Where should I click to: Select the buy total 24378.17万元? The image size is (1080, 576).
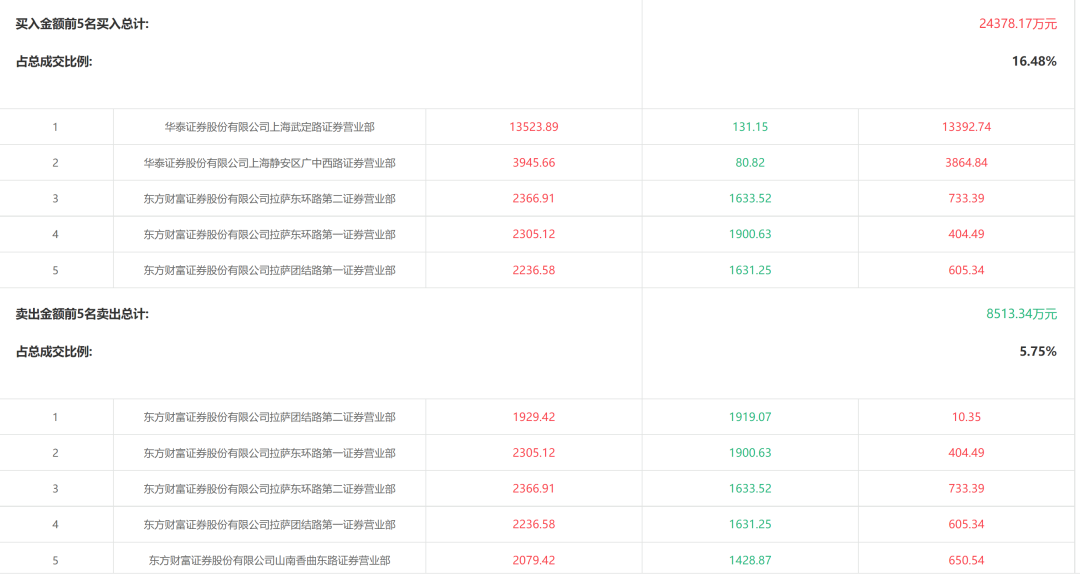click(1017, 24)
